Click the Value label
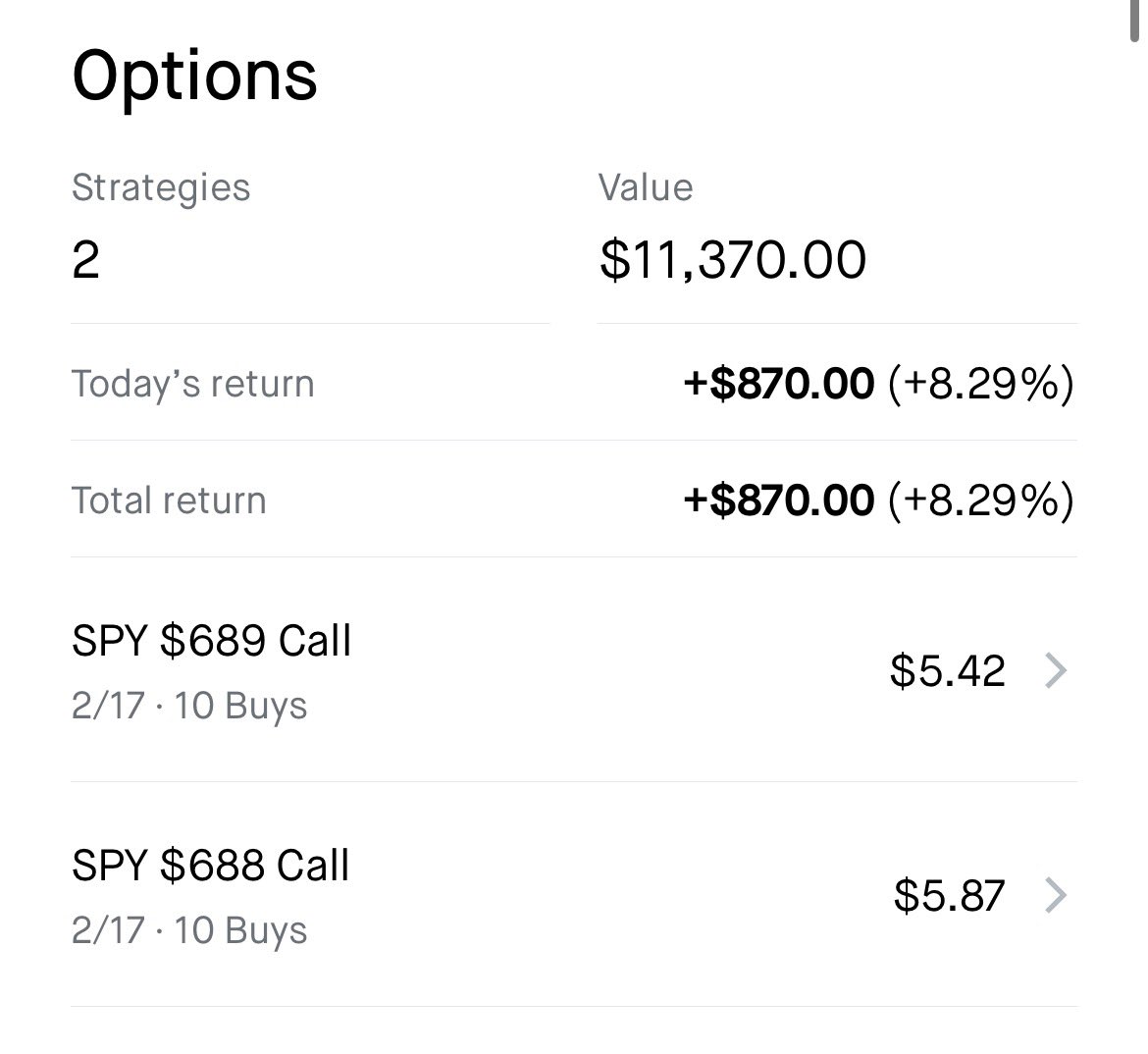 click(x=646, y=187)
